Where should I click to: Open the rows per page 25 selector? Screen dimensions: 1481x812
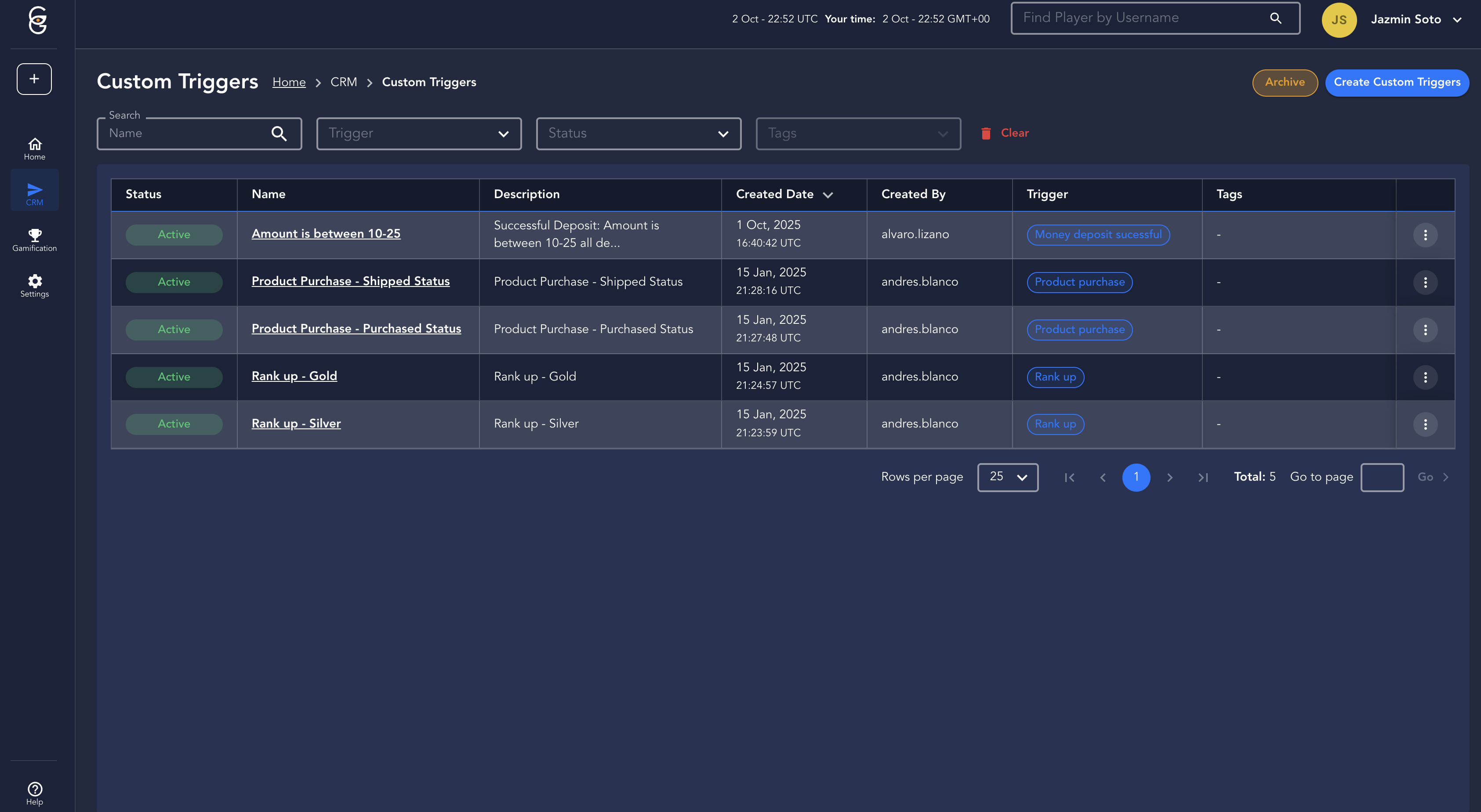[1007, 477]
